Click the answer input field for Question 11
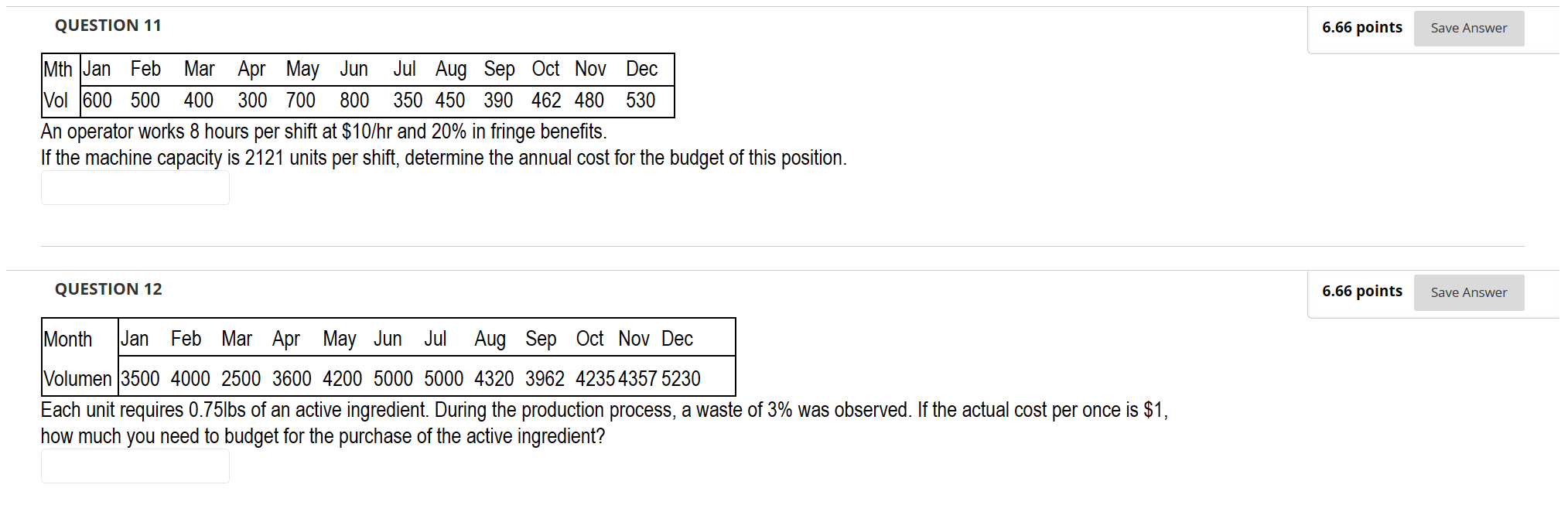1568x512 pixels. coord(135,187)
